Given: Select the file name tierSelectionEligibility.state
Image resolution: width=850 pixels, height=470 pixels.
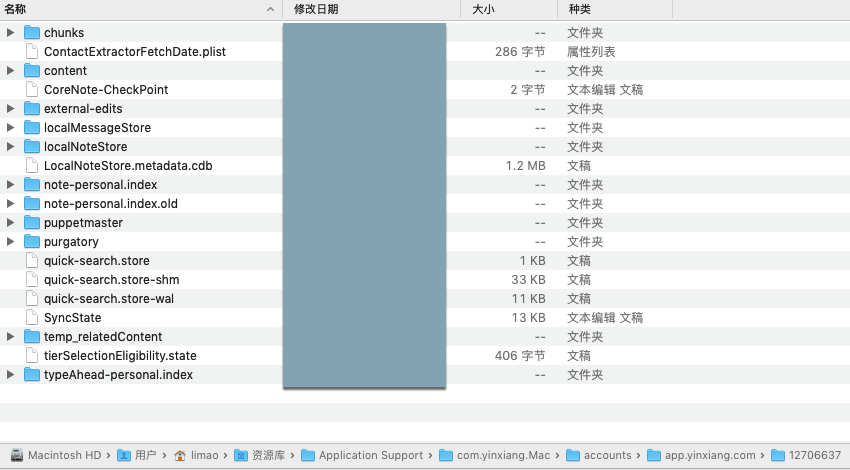Looking at the screenshot, I should (120, 356).
